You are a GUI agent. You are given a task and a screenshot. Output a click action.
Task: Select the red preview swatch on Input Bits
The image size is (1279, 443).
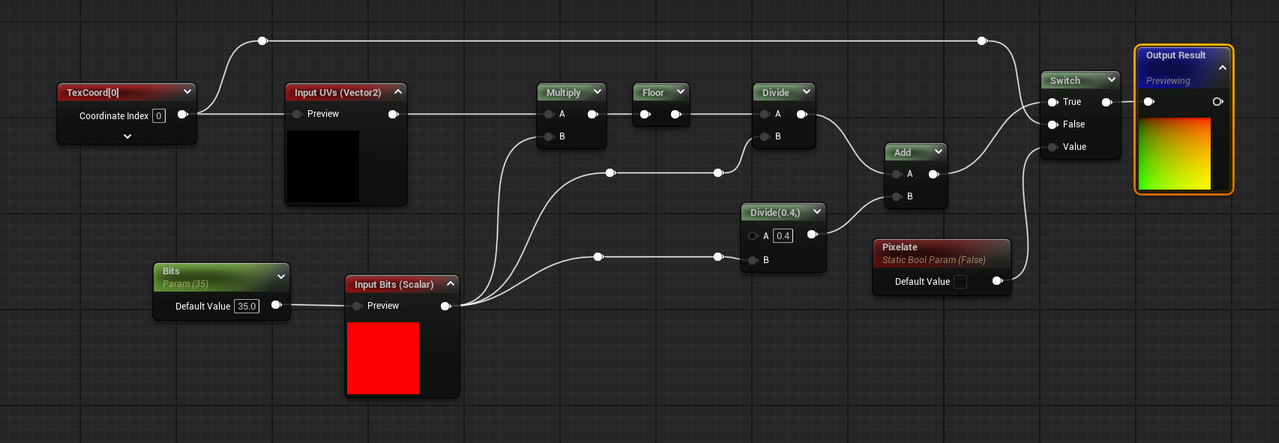coord(383,358)
